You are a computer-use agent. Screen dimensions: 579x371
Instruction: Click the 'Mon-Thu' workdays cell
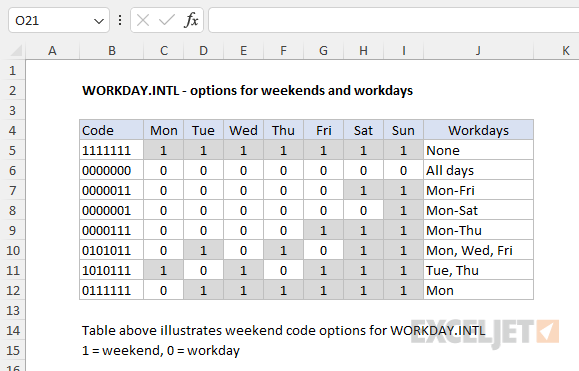479,230
